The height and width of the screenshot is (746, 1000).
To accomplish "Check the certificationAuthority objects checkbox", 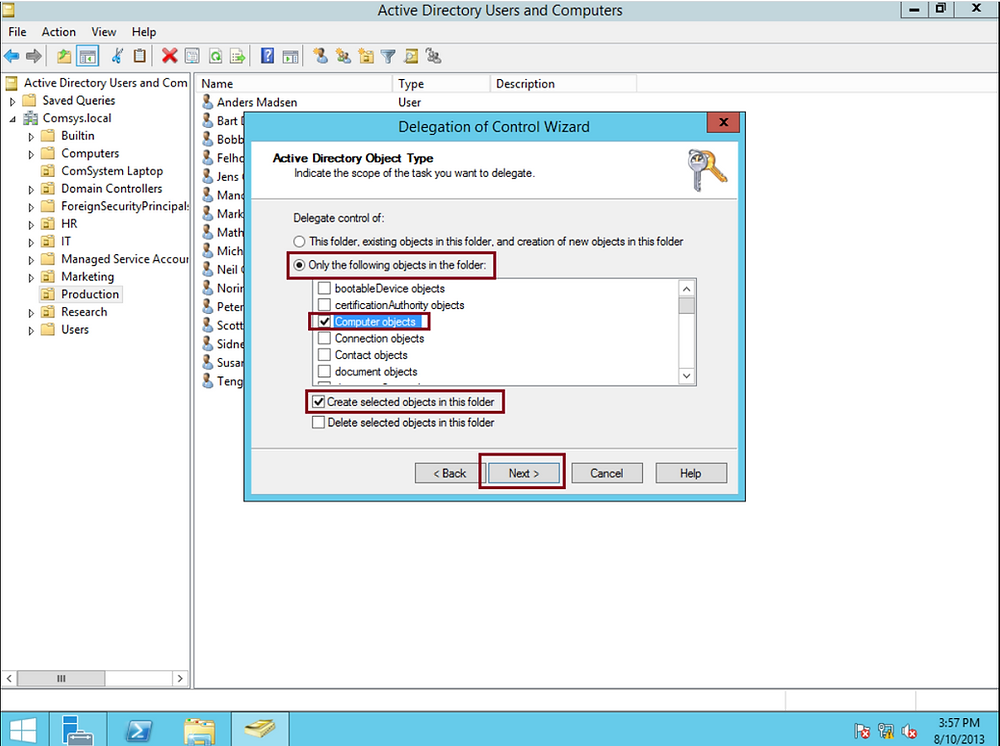I will (x=324, y=305).
